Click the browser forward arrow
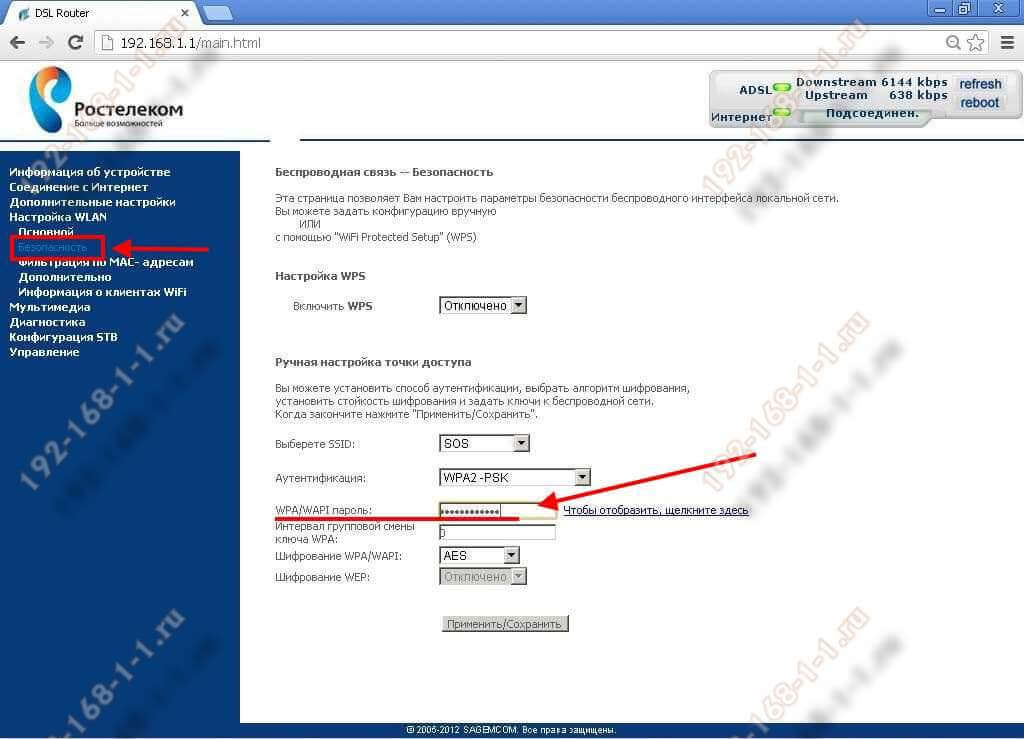The height and width of the screenshot is (739, 1024). click(46, 43)
